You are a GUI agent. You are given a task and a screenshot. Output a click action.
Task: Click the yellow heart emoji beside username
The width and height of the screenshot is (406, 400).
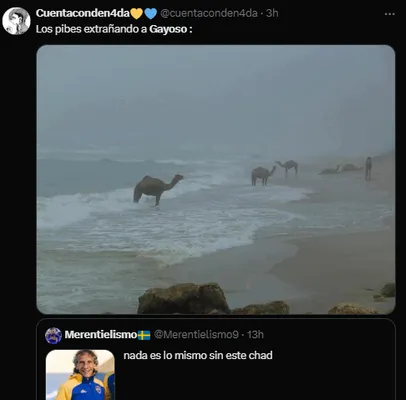pos(136,14)
